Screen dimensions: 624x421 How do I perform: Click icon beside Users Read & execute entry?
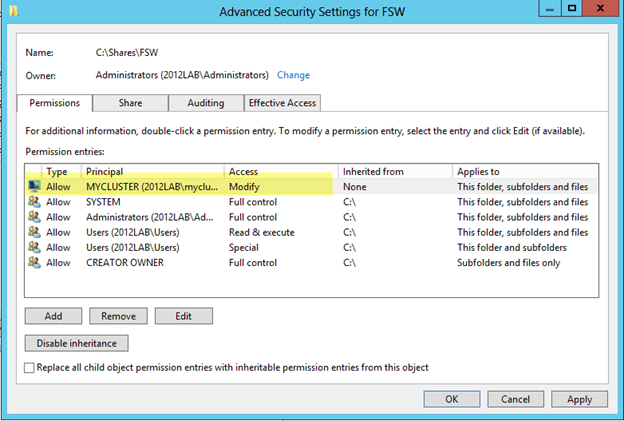pos(35,232)
